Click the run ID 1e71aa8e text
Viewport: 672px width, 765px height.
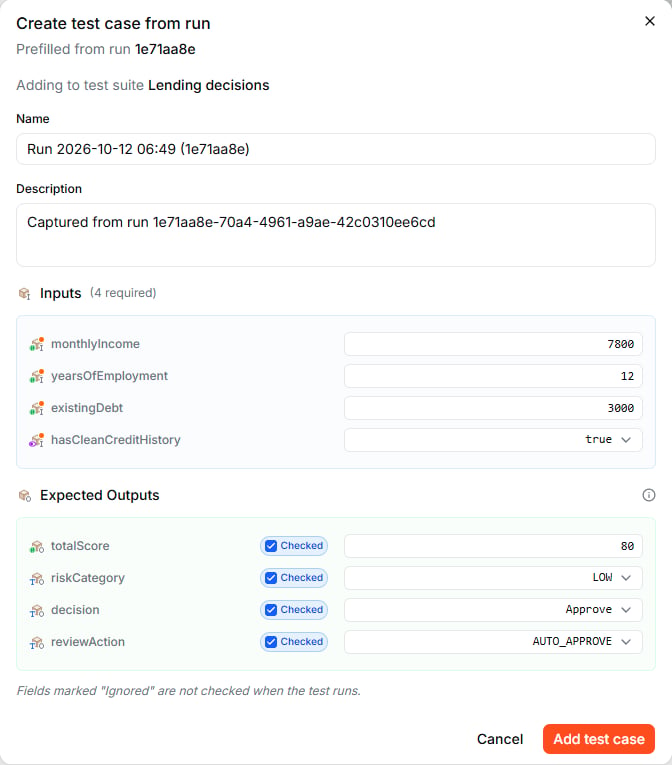tap(165, 49)
